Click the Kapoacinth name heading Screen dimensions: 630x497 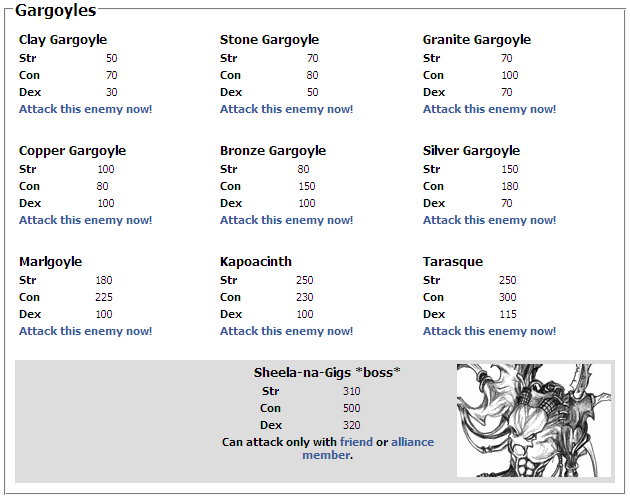256,262
